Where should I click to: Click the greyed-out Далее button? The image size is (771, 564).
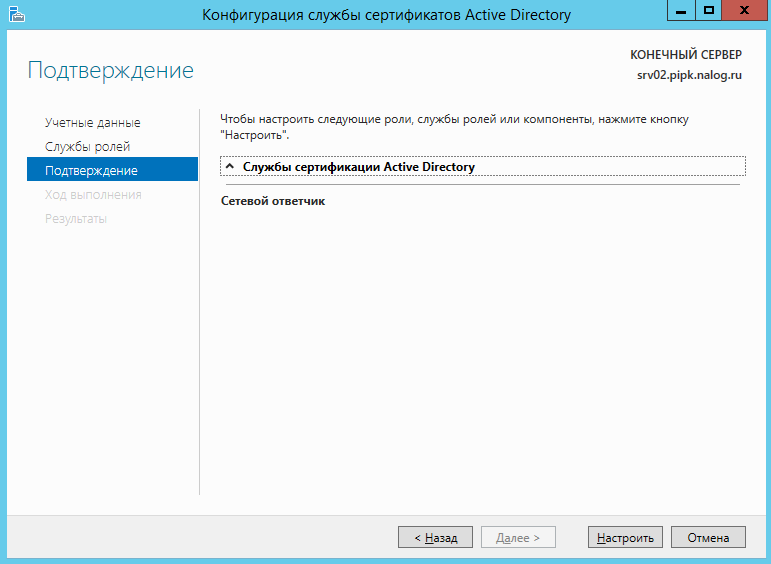518,537
